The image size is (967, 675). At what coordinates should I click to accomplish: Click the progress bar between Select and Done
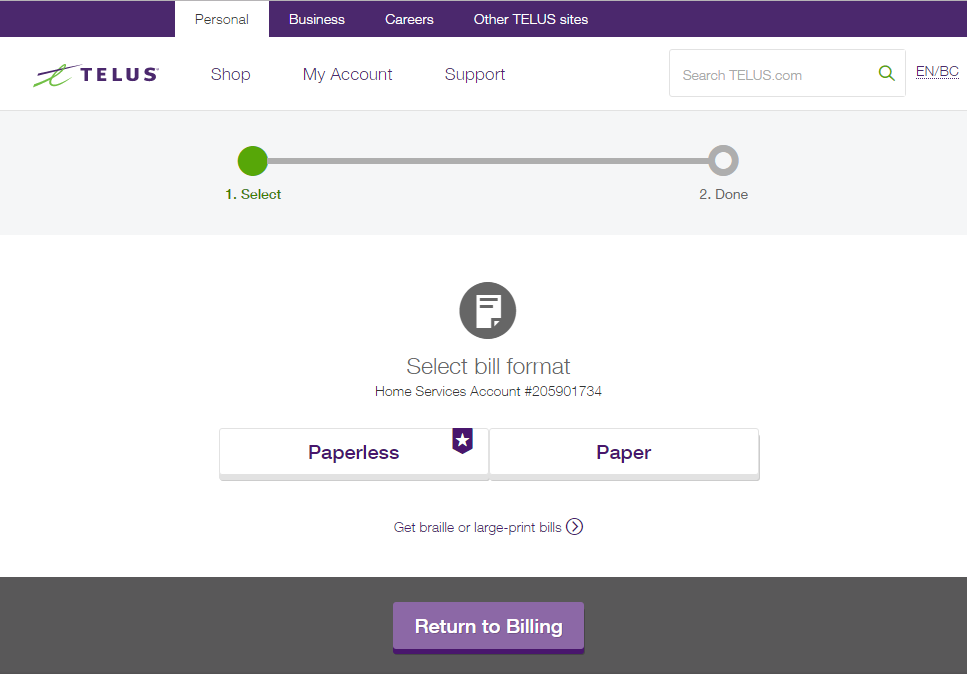pos(488,160)
